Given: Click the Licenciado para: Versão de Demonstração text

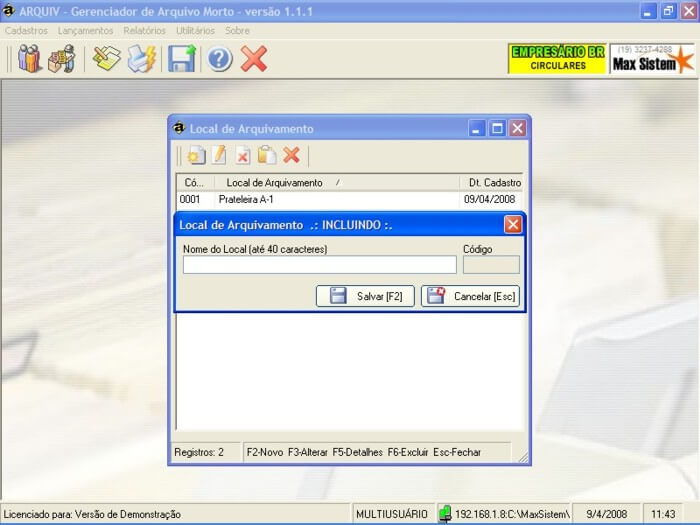Looking at the screenshot, I should [x=92, y=515].
